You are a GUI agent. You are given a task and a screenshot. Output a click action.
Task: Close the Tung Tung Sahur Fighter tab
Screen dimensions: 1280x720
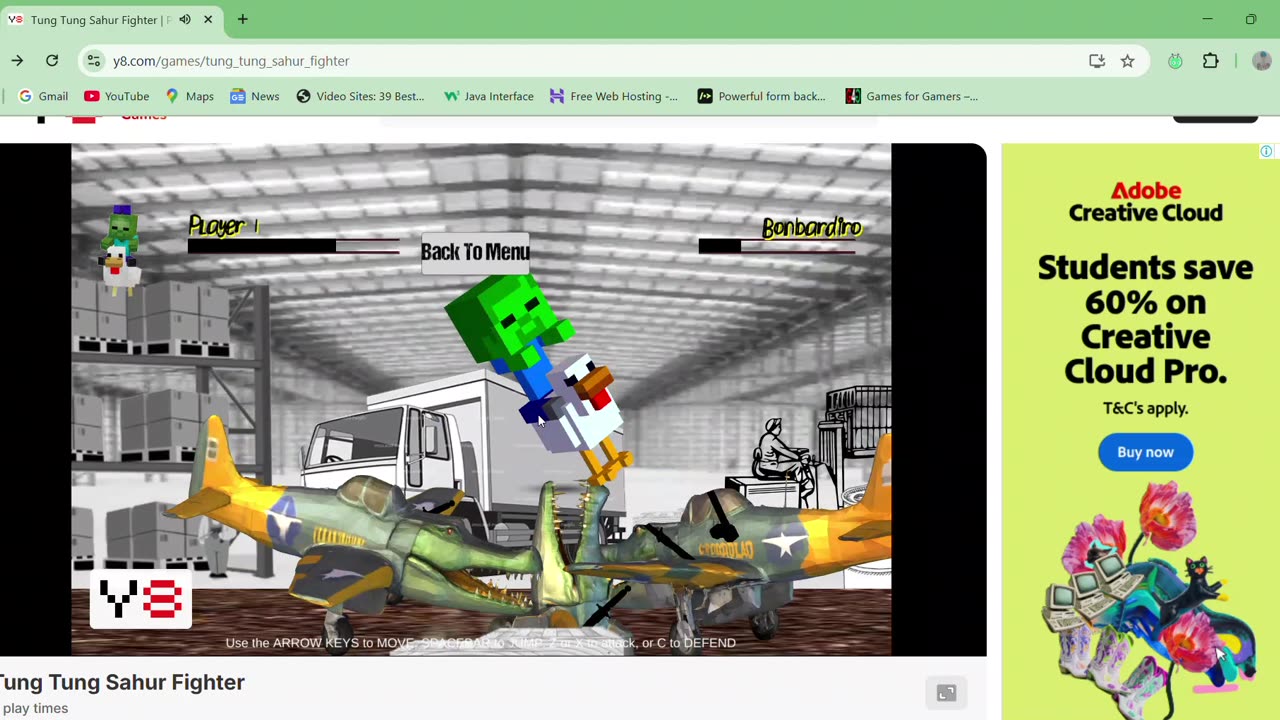tap(208, 19)
